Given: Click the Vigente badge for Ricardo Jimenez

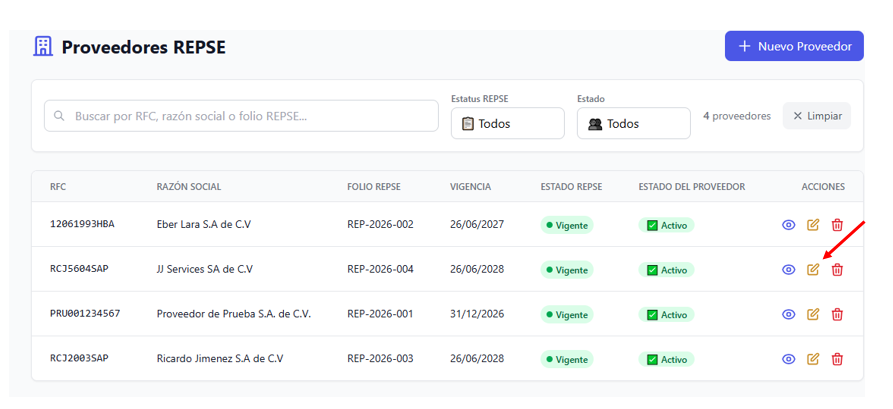Looking at the screenshot, I should (x=567, y=359).
